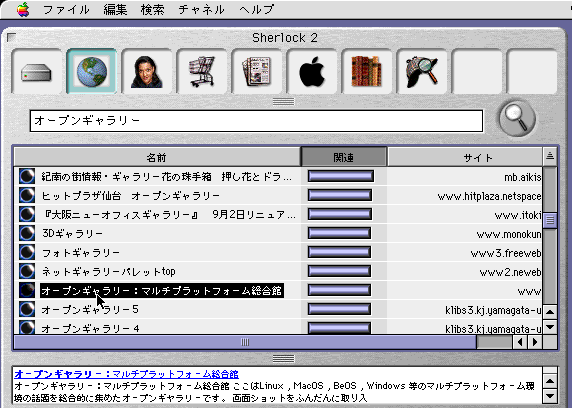Select the ヒットプラザ仙台 オープンギャラリー result
Image resolution: width=572 pixels, height=408 pixels.
point(131,196)
